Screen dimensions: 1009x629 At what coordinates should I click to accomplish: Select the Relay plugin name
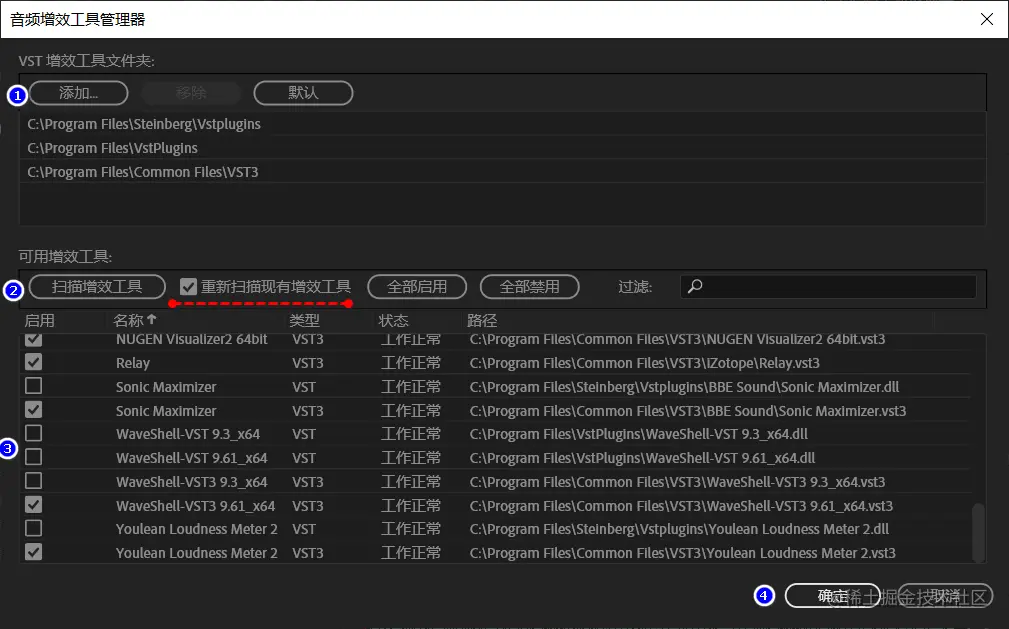[133, 363]
